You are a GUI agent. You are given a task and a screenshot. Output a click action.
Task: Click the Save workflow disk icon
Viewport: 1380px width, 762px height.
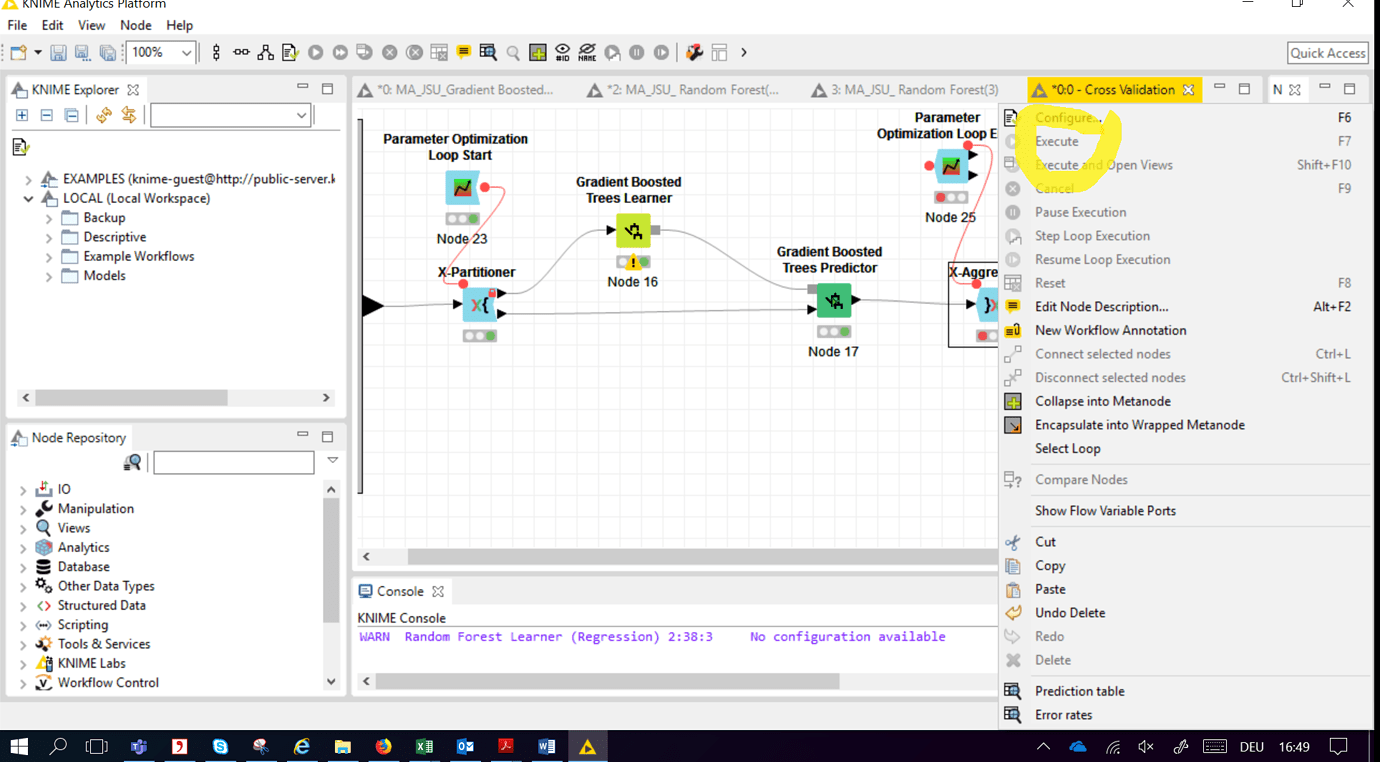tap(58, 52)
